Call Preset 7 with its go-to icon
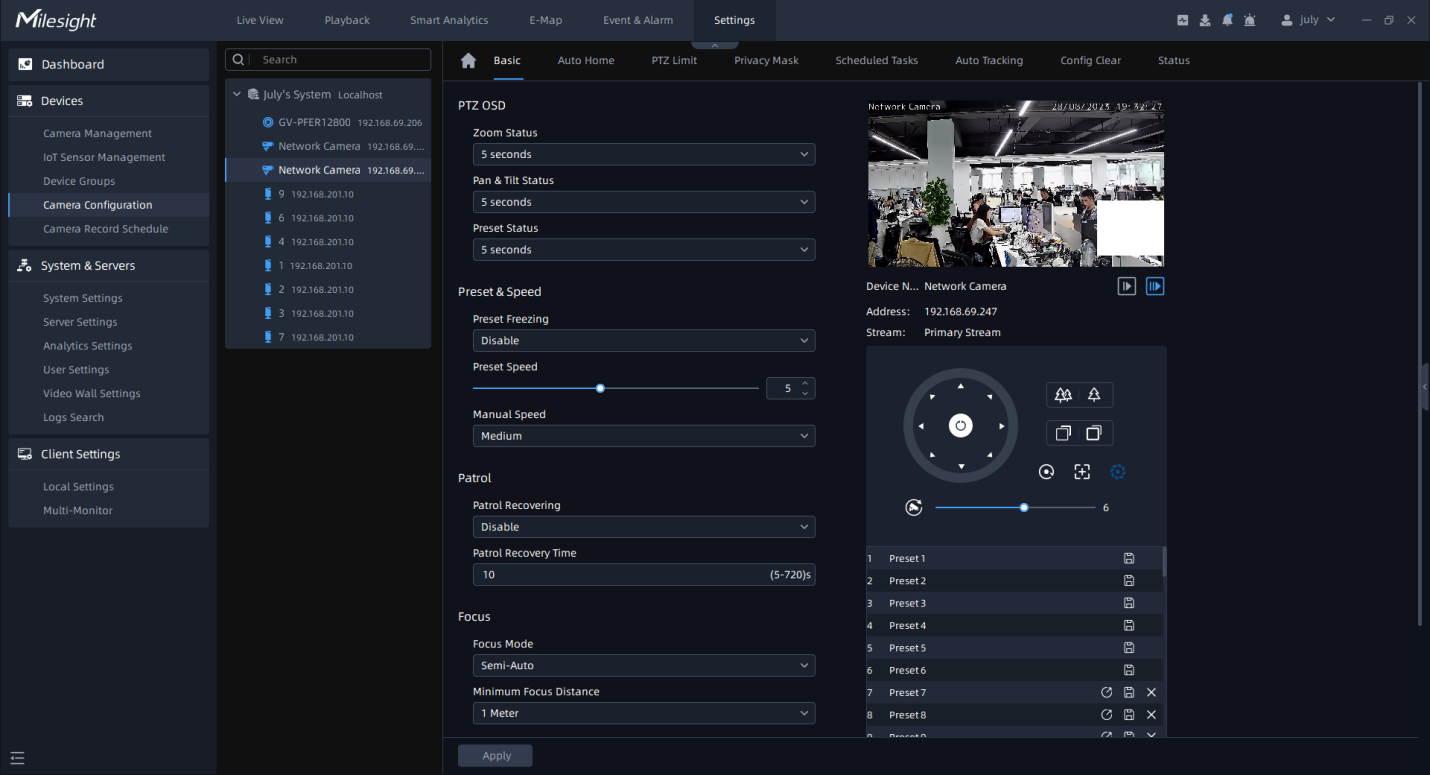Screen dimensions: 1430x775 pos(1106,693)
